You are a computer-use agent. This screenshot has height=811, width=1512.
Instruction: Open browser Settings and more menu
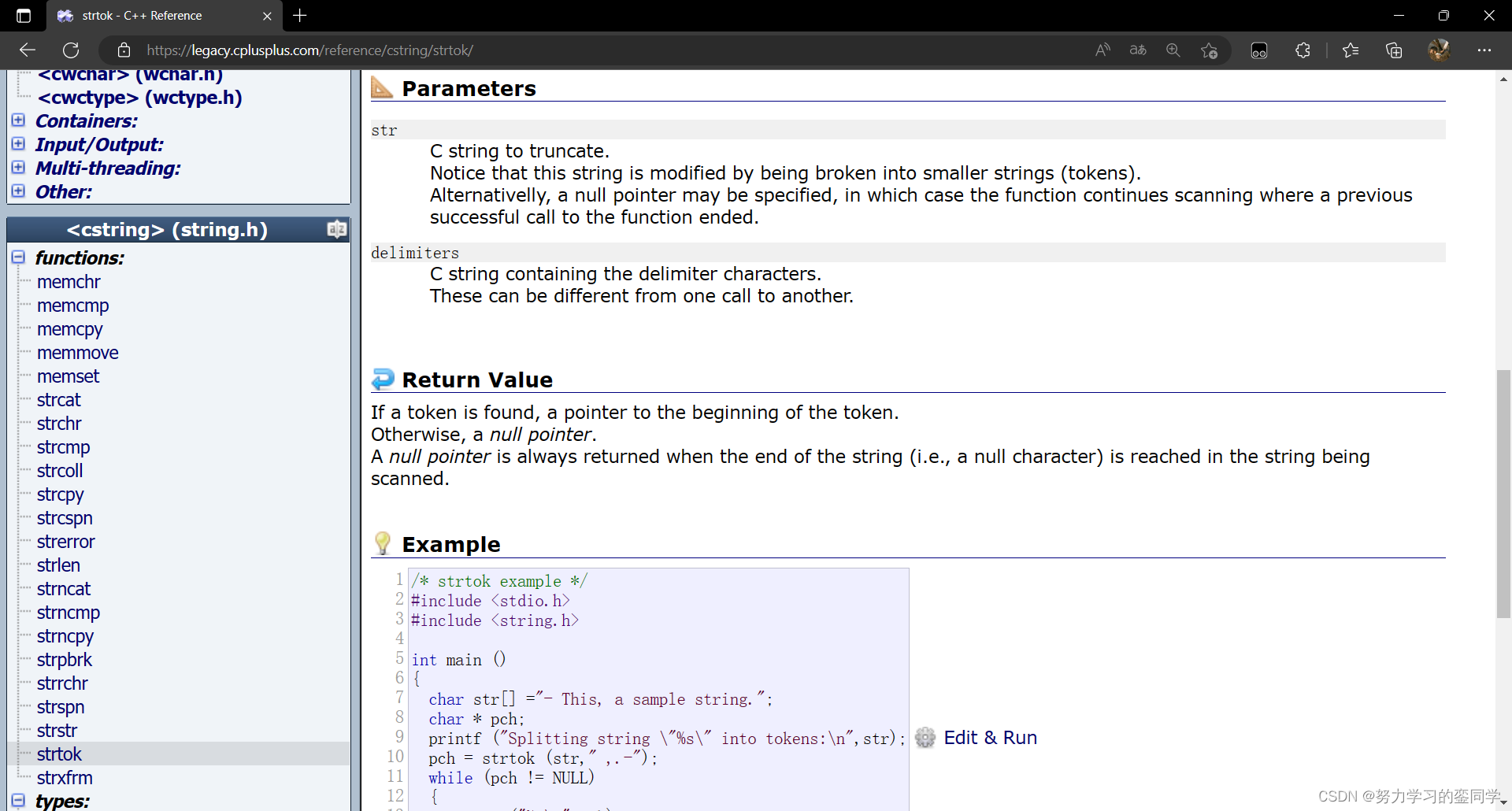tap(1484, 50)
